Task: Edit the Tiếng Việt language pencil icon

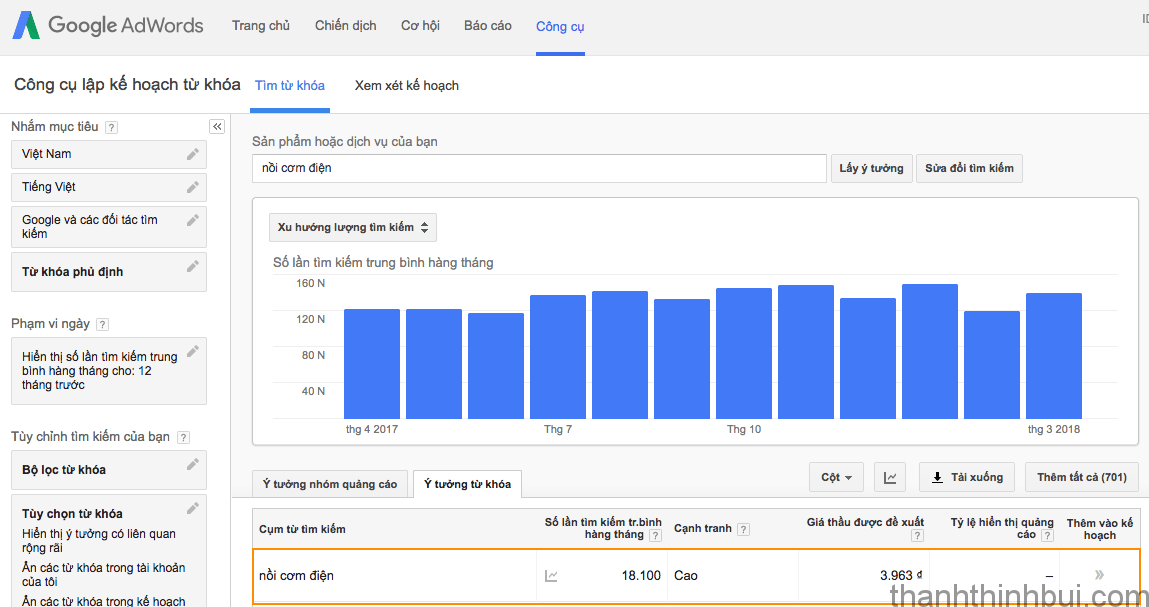Action: coord(193,187)
